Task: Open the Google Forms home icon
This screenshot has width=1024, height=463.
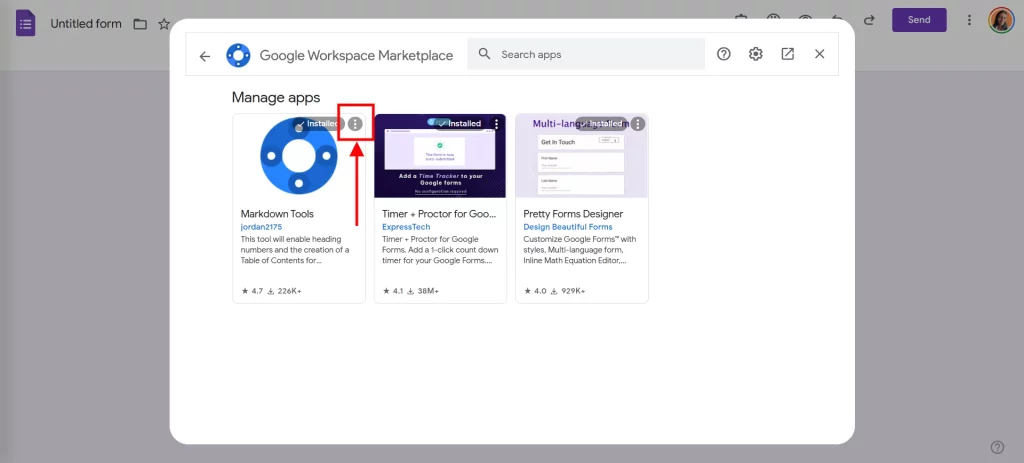Action: coord(25,24)
